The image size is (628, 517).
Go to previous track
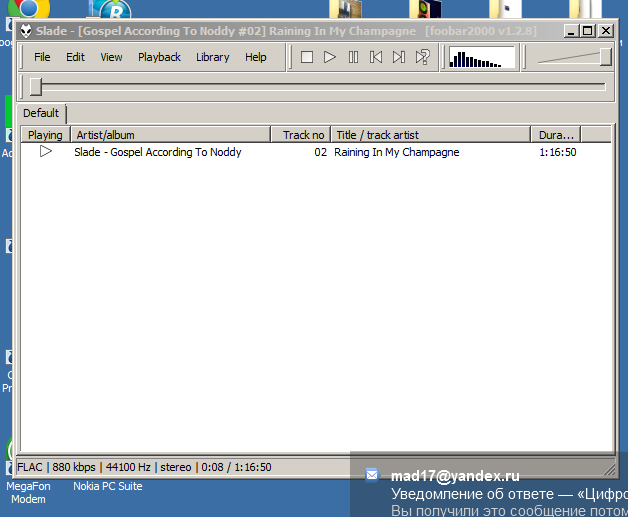click(376, 57)
